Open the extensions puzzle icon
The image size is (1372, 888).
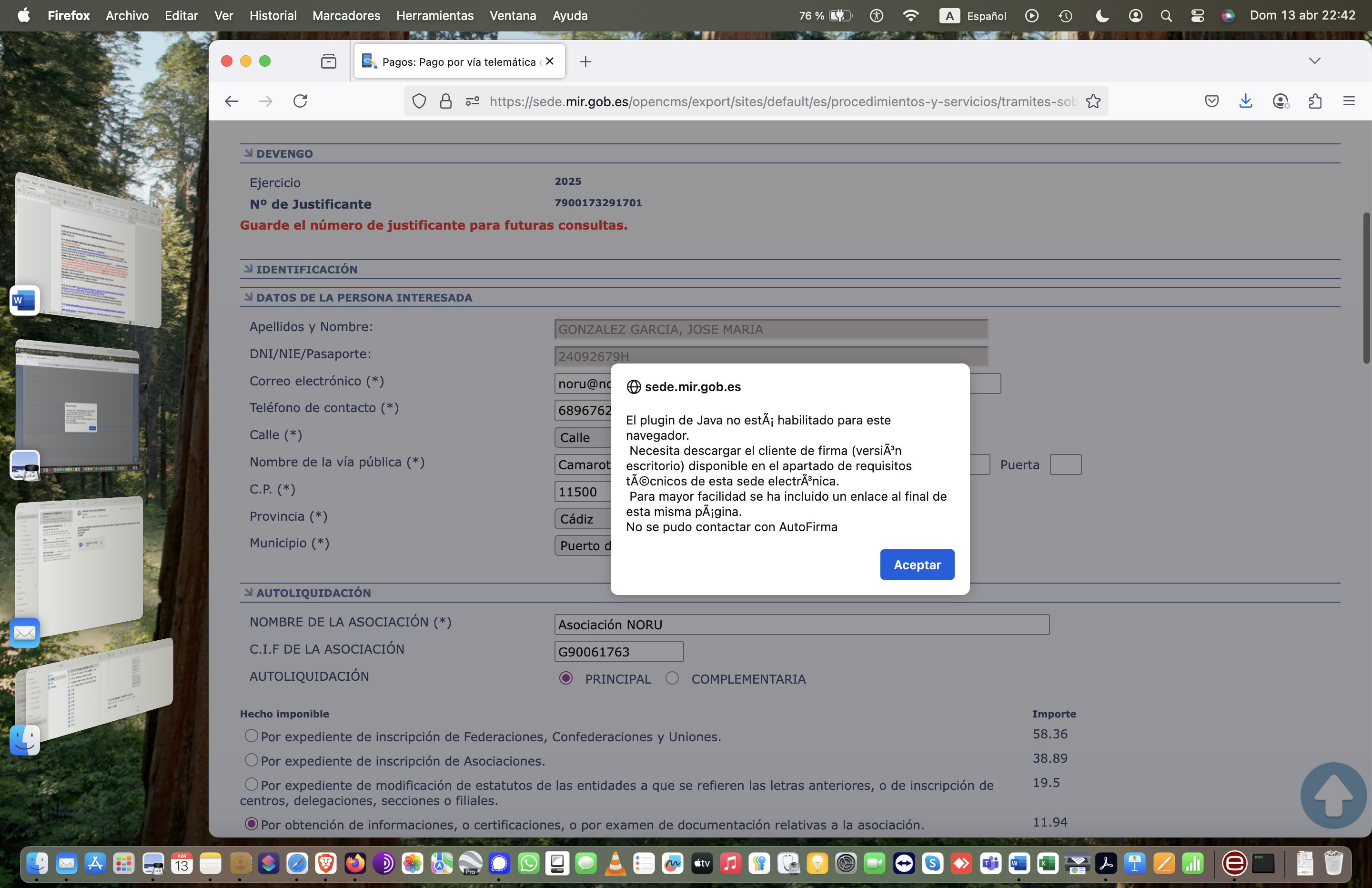[x=1315, y=101]
